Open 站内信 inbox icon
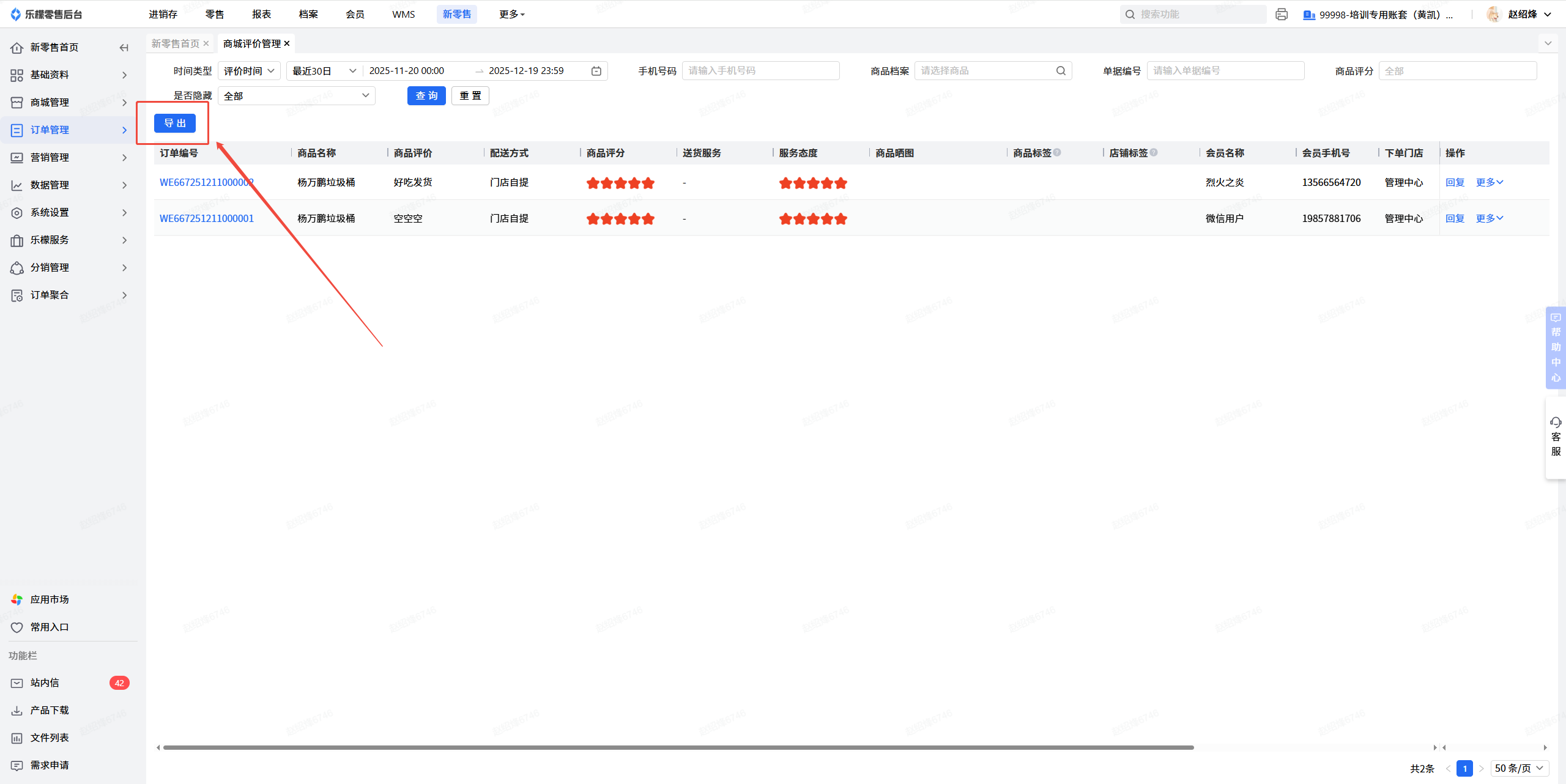Viewport: 1566px width, 784px height. pos(17,683)
